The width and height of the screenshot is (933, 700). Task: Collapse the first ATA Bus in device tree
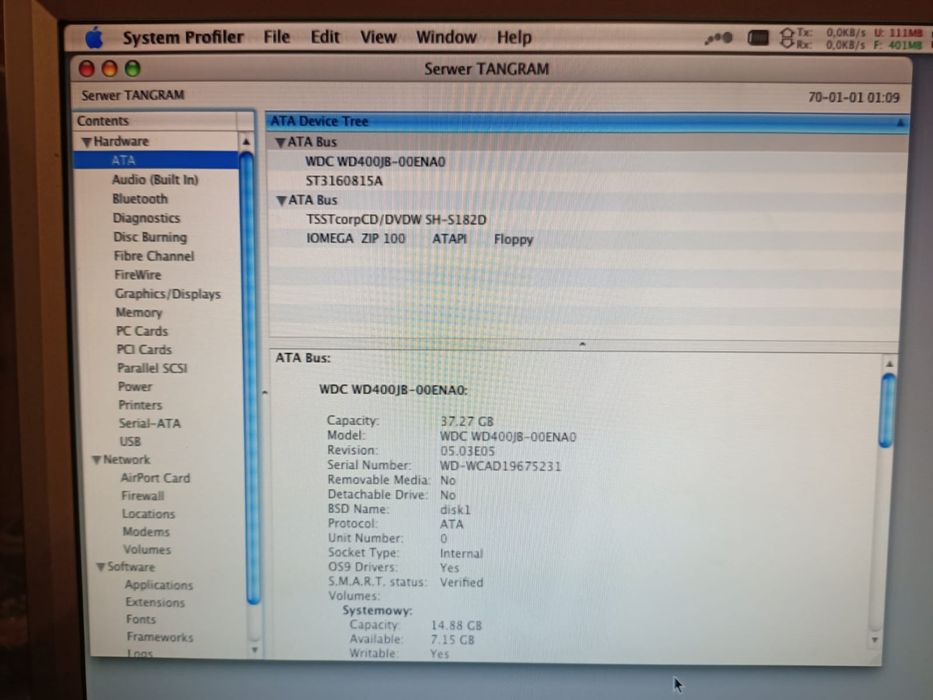coord(280,143)
